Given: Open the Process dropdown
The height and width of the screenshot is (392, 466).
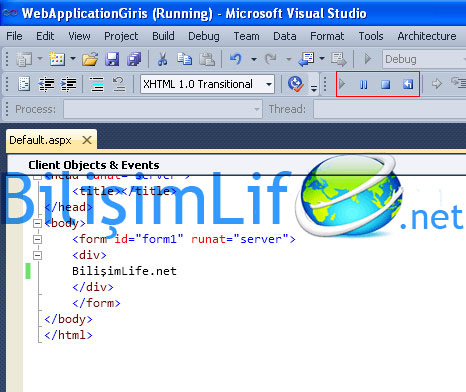Looking at the screenshot, I should (163, 109).
